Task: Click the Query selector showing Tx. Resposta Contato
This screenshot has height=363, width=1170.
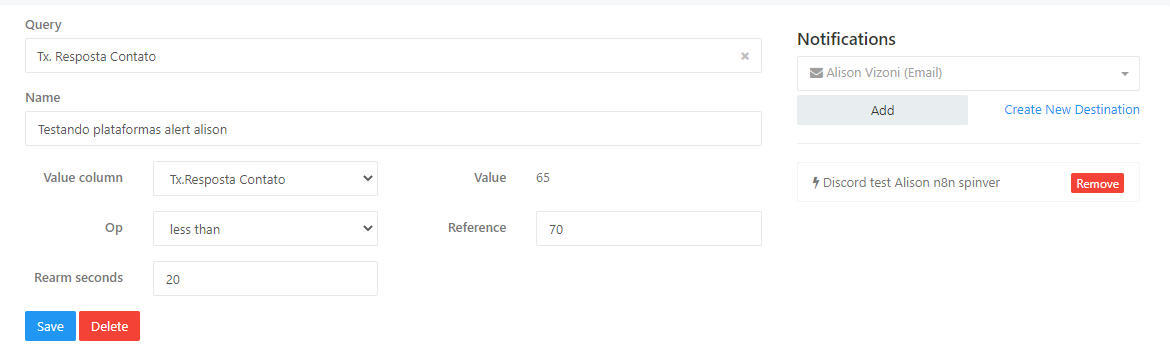Action: 393,56
